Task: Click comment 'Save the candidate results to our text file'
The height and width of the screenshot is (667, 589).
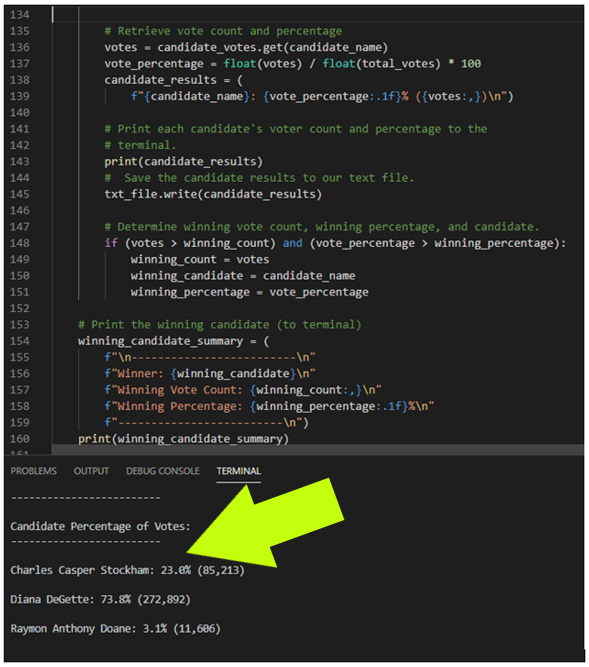Action: [259, 178]
